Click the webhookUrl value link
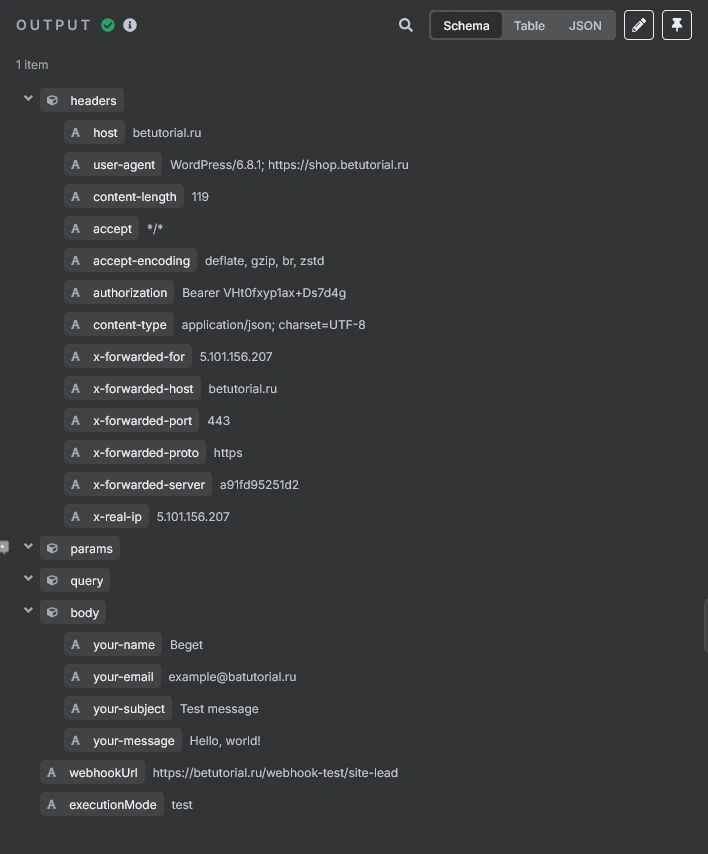Image resolution: width=708 pixels, height=854 pixels. [x=275, y=772]
